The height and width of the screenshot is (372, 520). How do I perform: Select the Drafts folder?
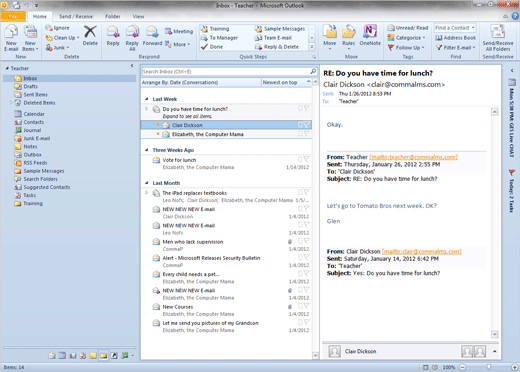[x=30, y=86]
